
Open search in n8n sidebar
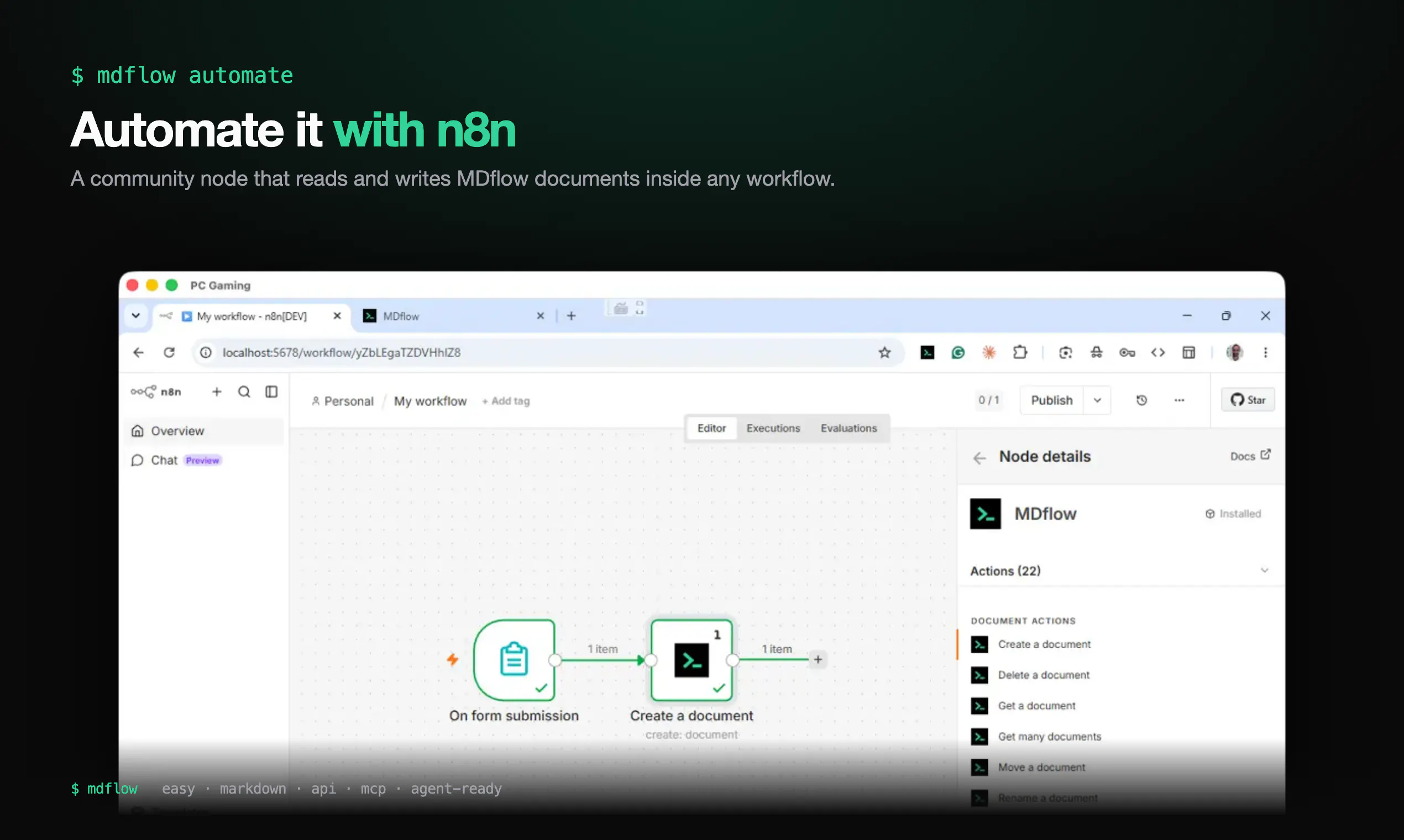244,392
